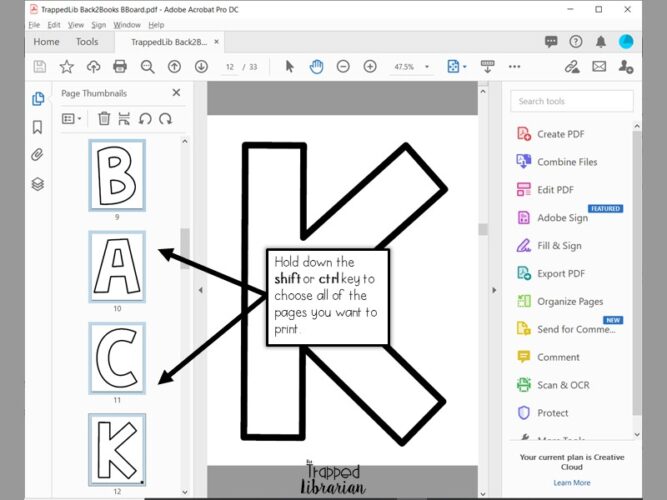Screen dimensions: 667x500
Task: Open Organize Pages tool
Action: (x=560, y=301)
